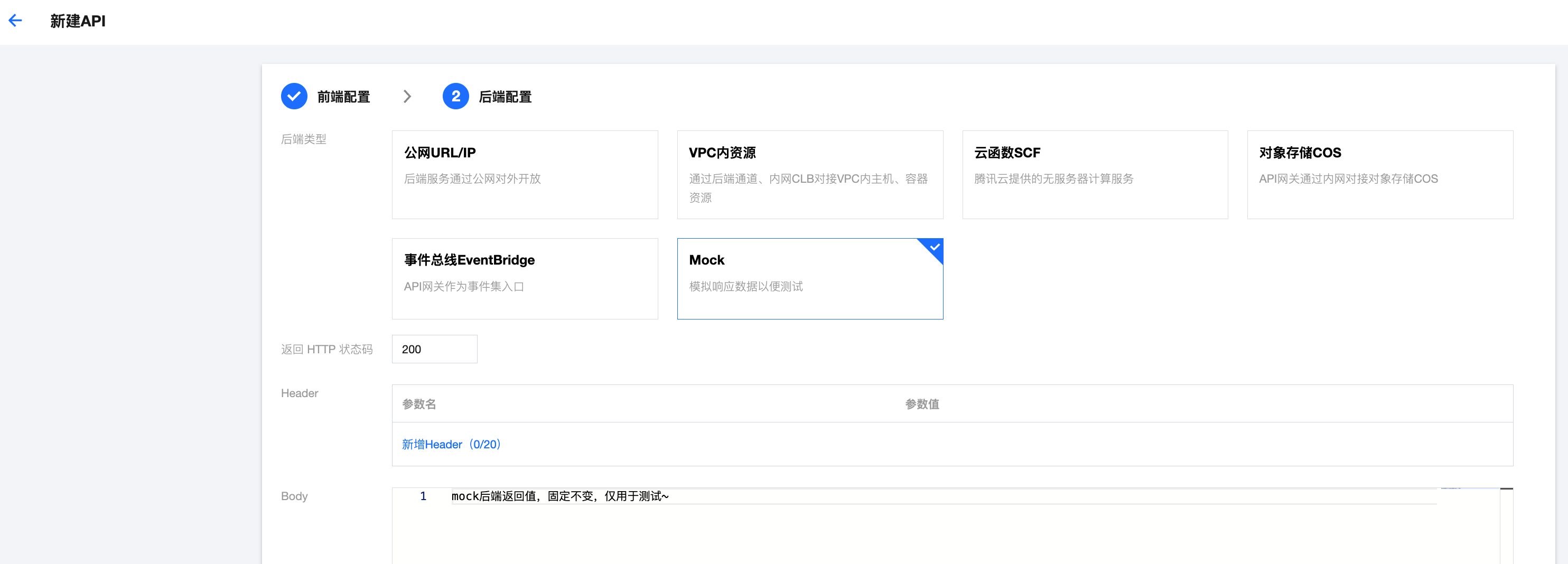Image resolution: width=1568 pixels, height=564 pixels.
Task: Click the 参数值 column header
Action: pyautogui.click(x=921, y=404)
